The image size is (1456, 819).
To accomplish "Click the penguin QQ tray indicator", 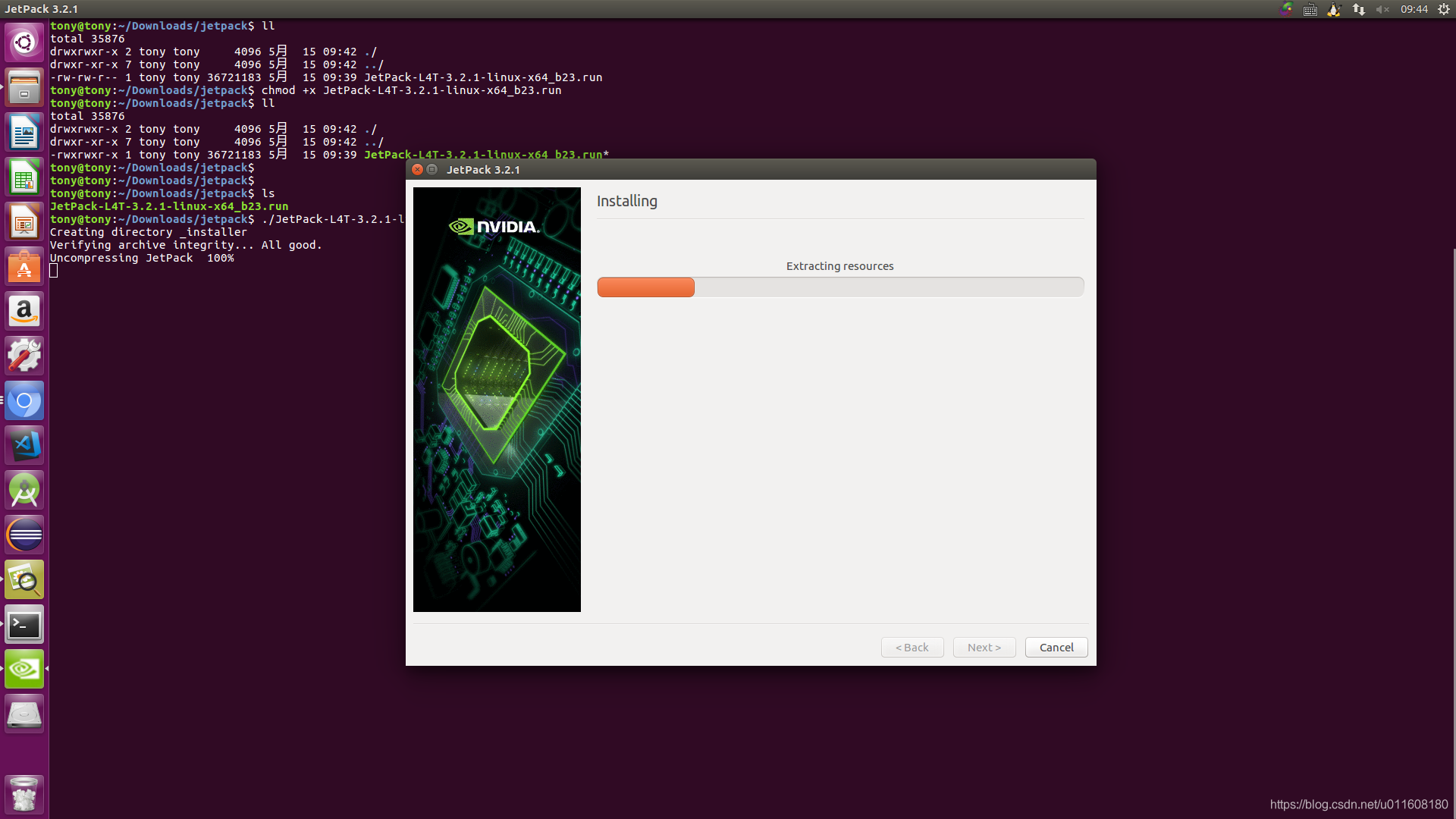I will (x=1334, y=9).
